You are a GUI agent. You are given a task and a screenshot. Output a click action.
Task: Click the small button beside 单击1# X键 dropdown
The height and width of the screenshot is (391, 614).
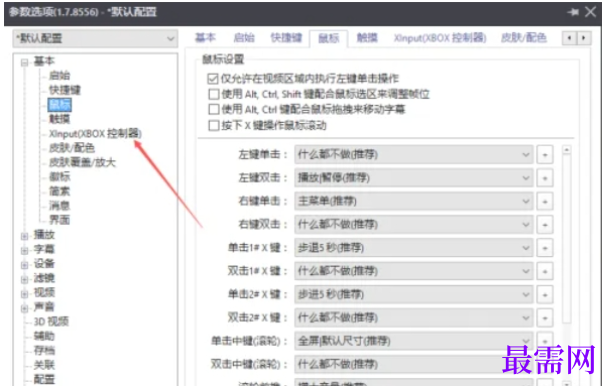[x=545, y=248]
